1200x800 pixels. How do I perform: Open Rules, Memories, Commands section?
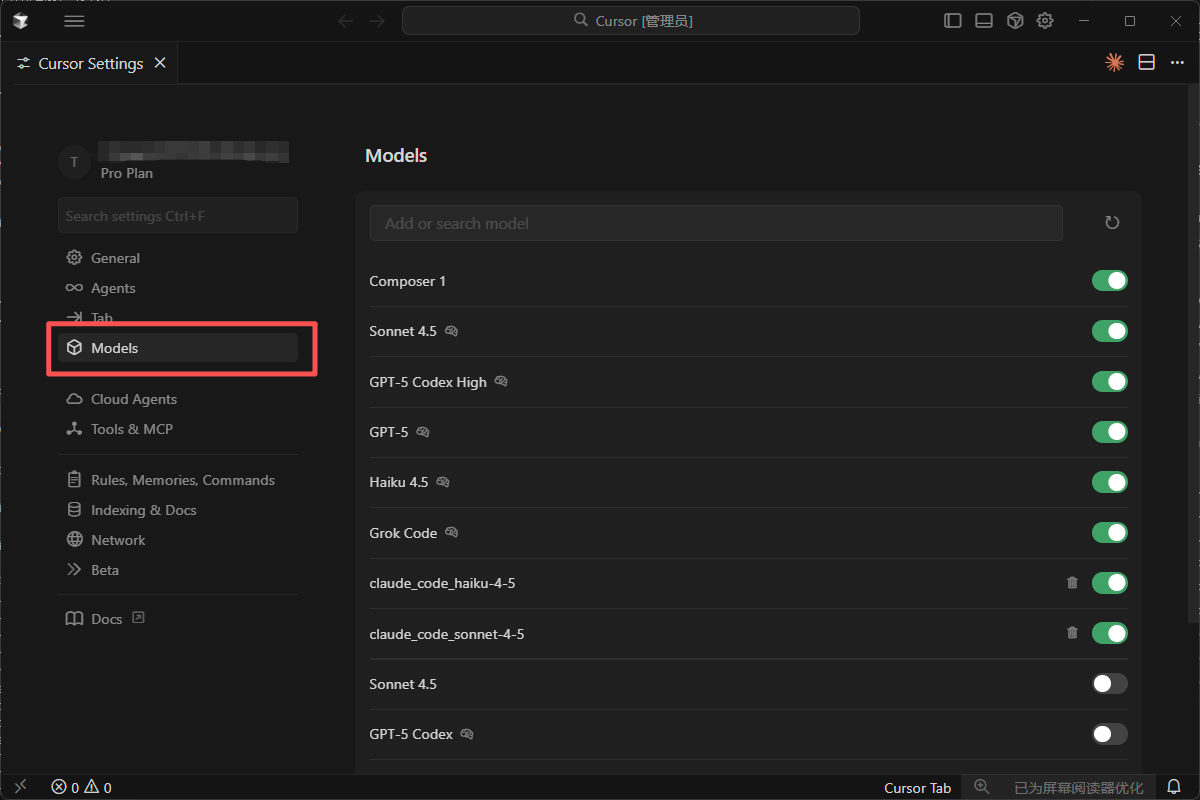tap(178, 480)
